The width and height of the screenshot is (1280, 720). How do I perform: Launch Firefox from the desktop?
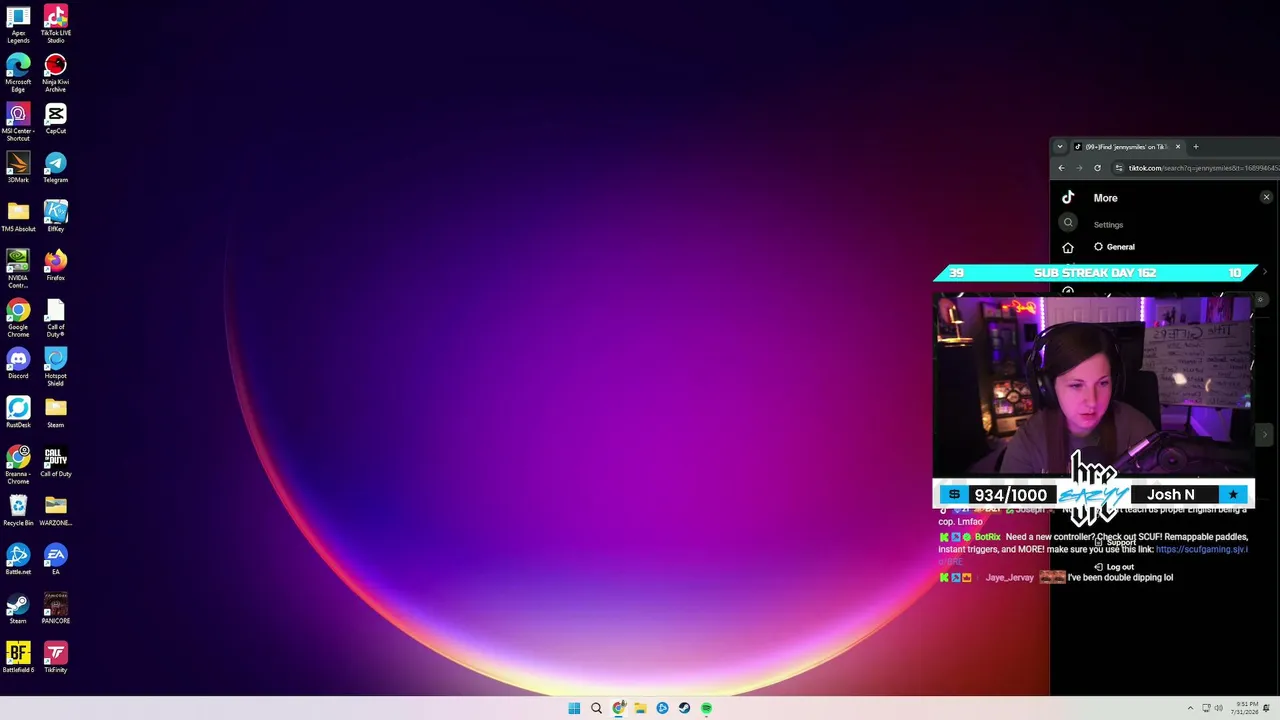(56, 265)
